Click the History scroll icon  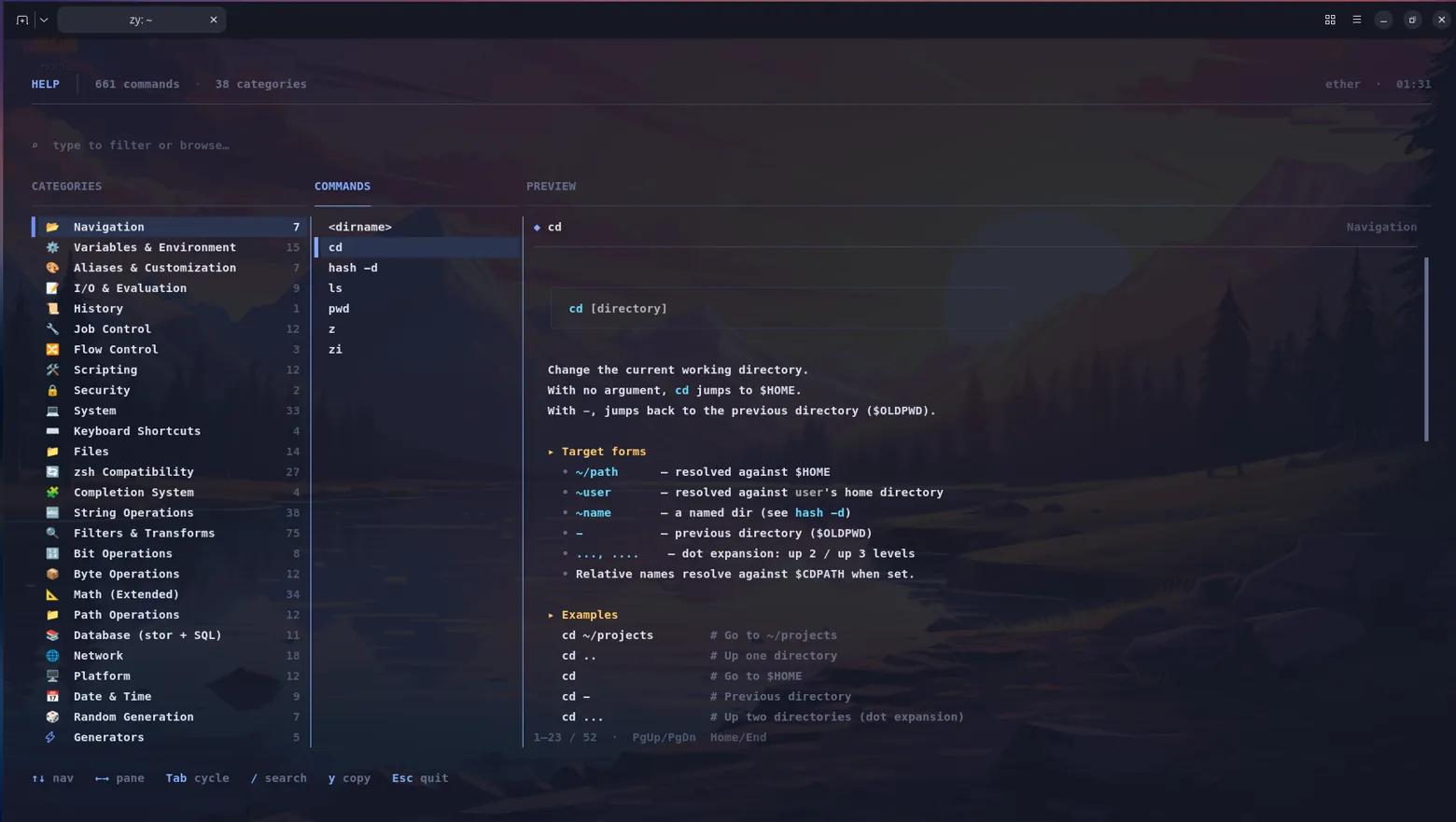click(52, 309)
